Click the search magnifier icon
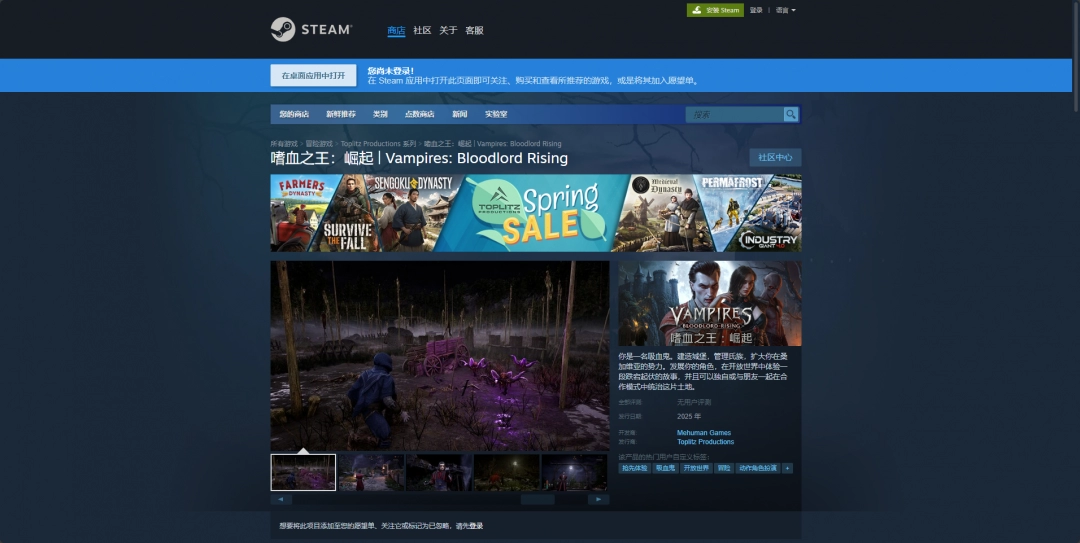This screenshot has width=1080, height=543. click(x=791, y=114)
